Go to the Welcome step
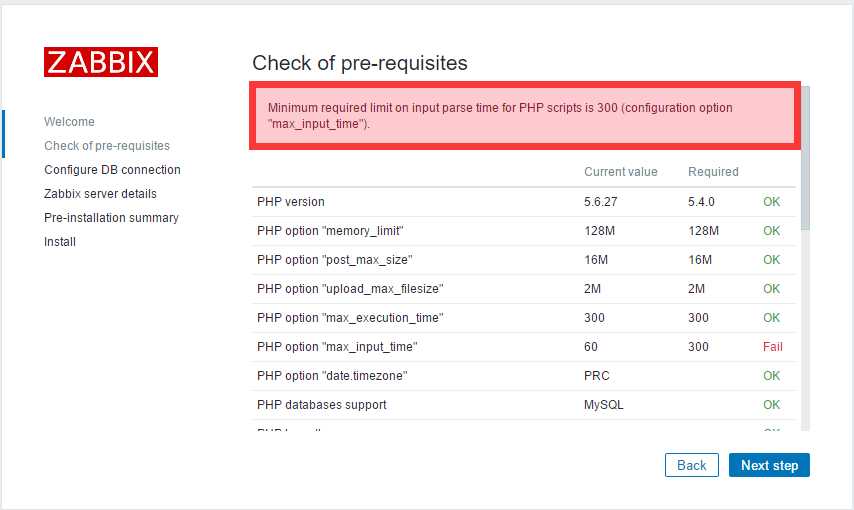Screen dimensions: 854x510 pyautogui.click(x=69, y=122)
